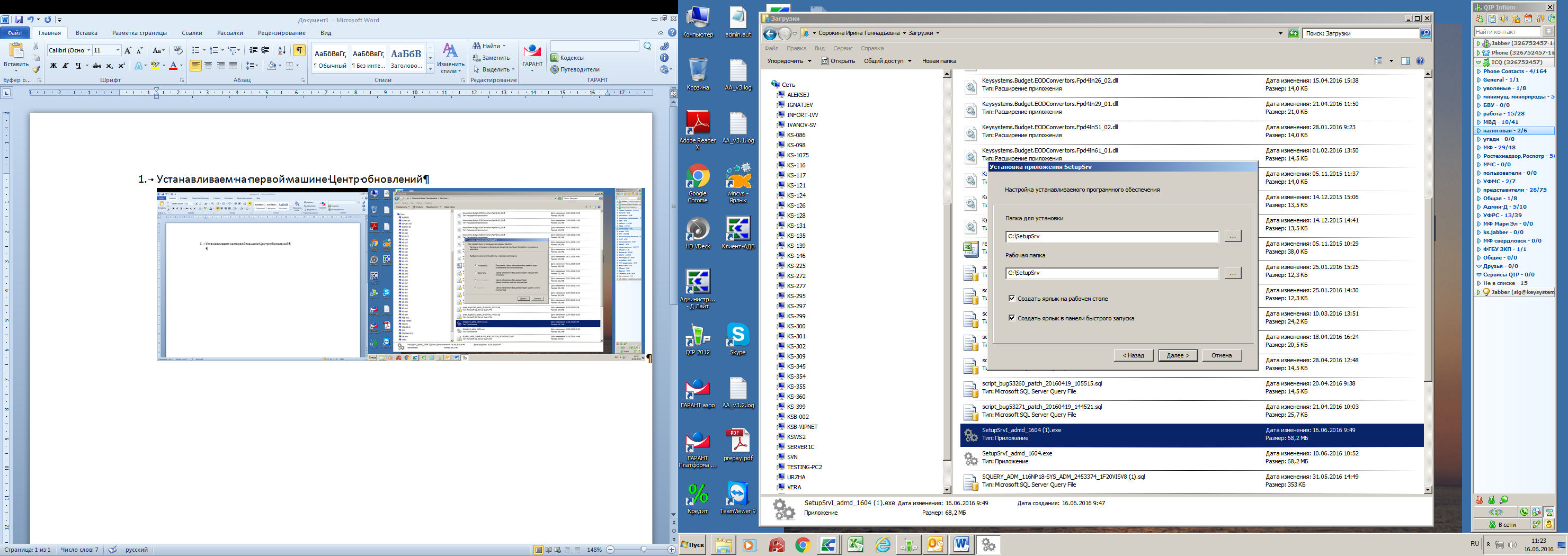The height and width of the screenshot is (556, 1568).
Task: Toggle underline formatting button
Action: tap(78, 66)
